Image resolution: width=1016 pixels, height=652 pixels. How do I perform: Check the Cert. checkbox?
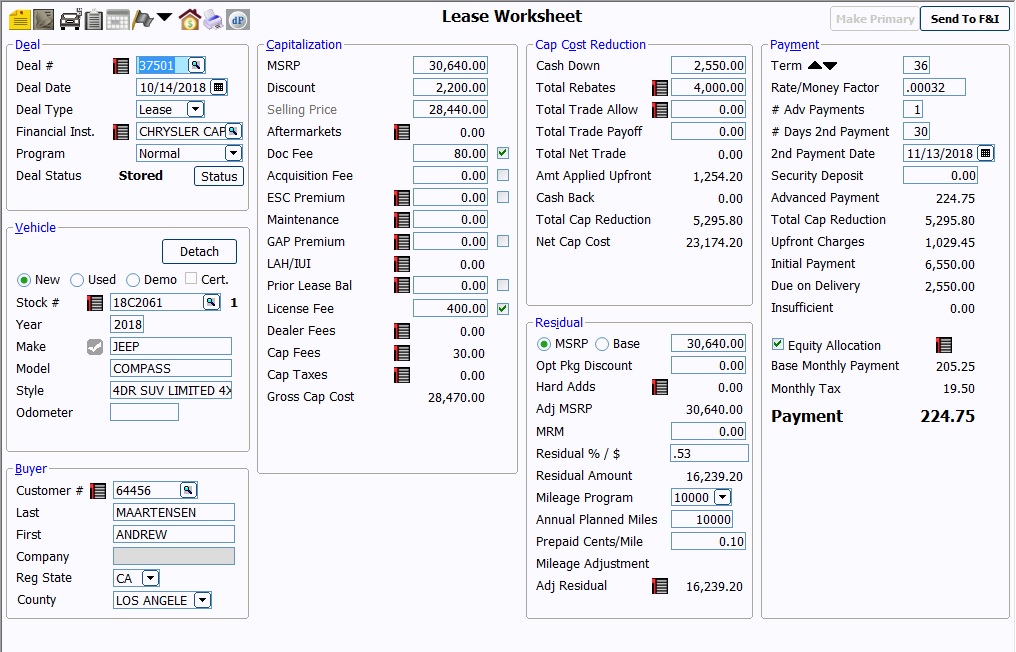pyautogui.click(x=191, y=278)
